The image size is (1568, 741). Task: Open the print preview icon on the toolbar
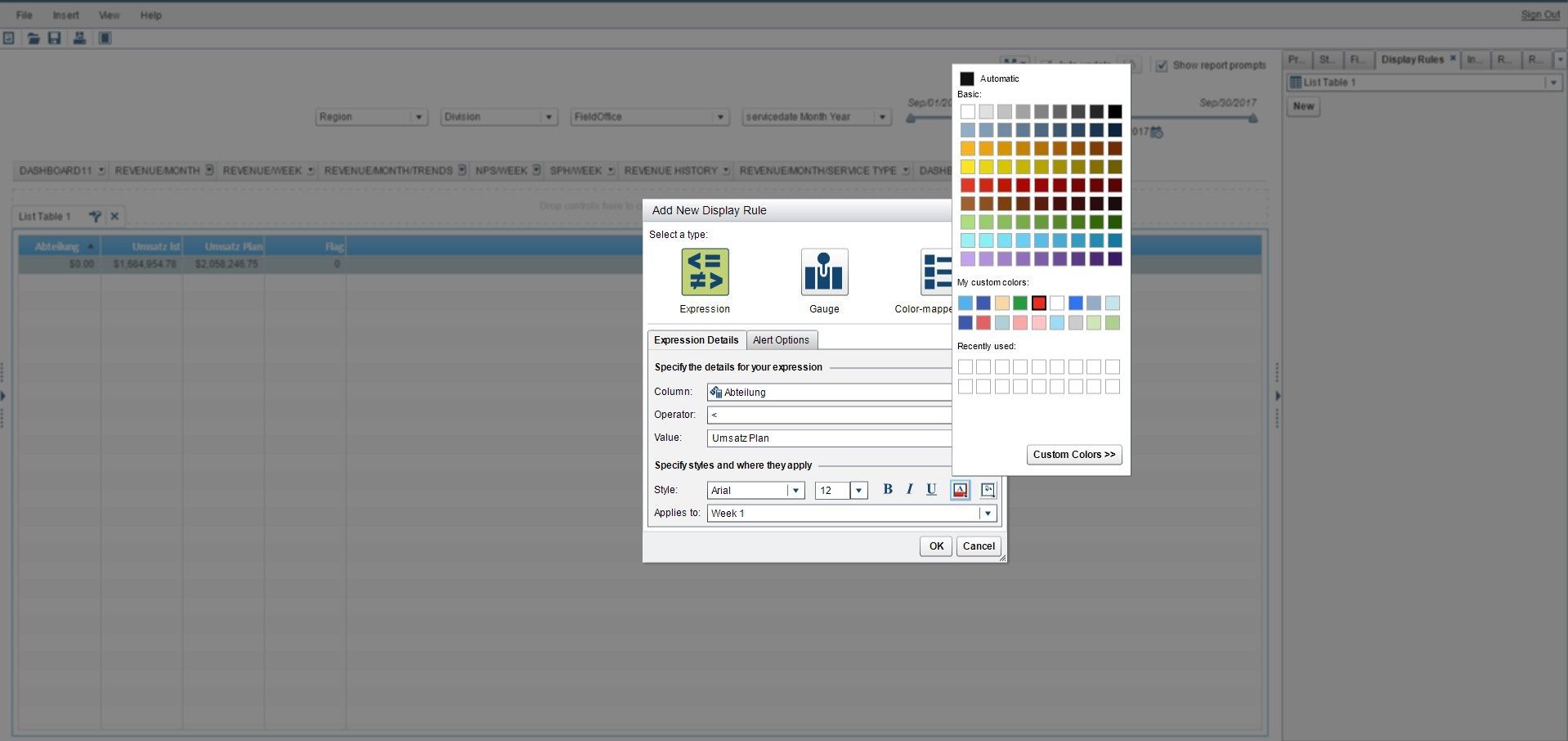click(x=79, y=38)
